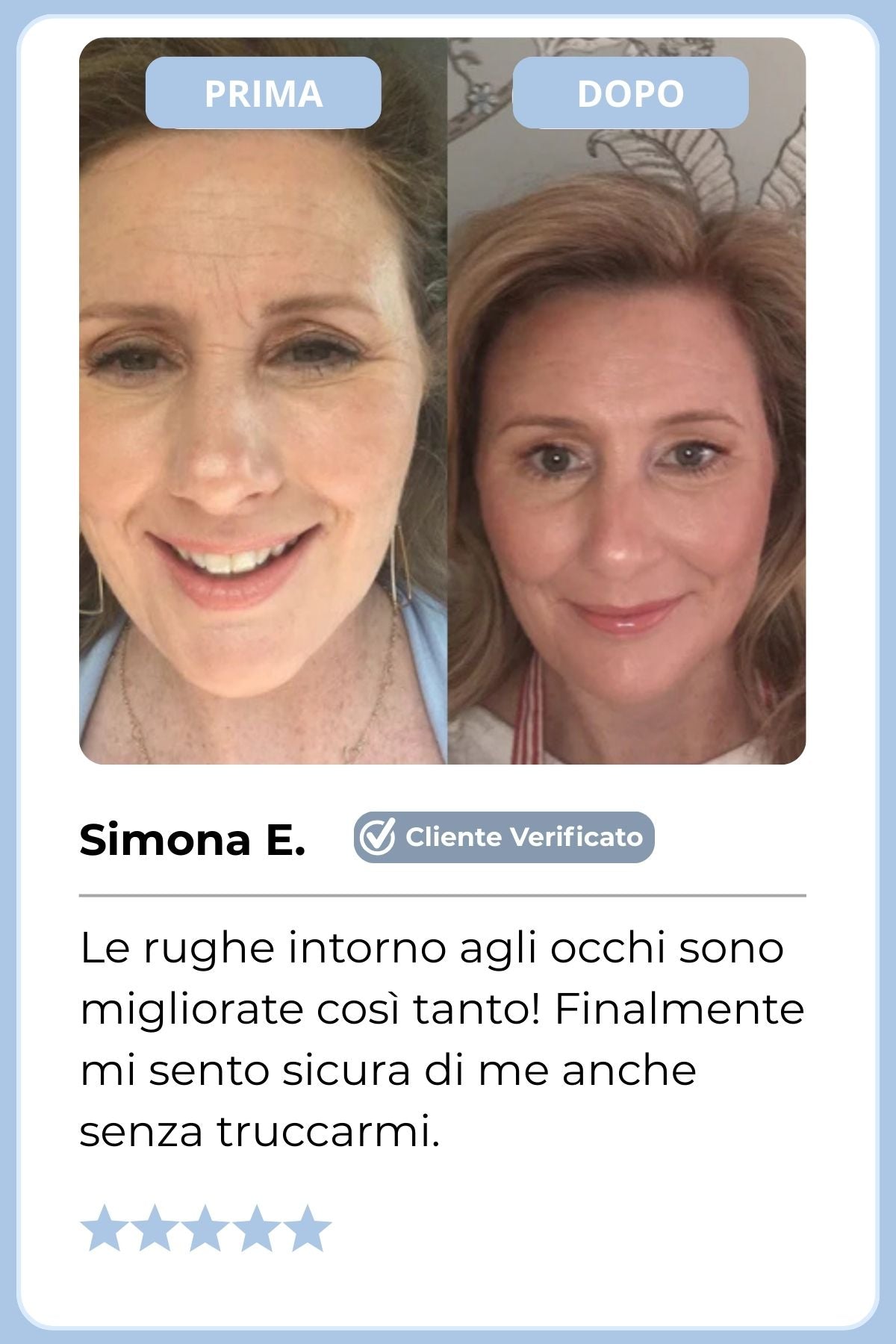Click the fifth rating star
The height and width of the screenshot is (1344, 896).
click(307, 1228)
